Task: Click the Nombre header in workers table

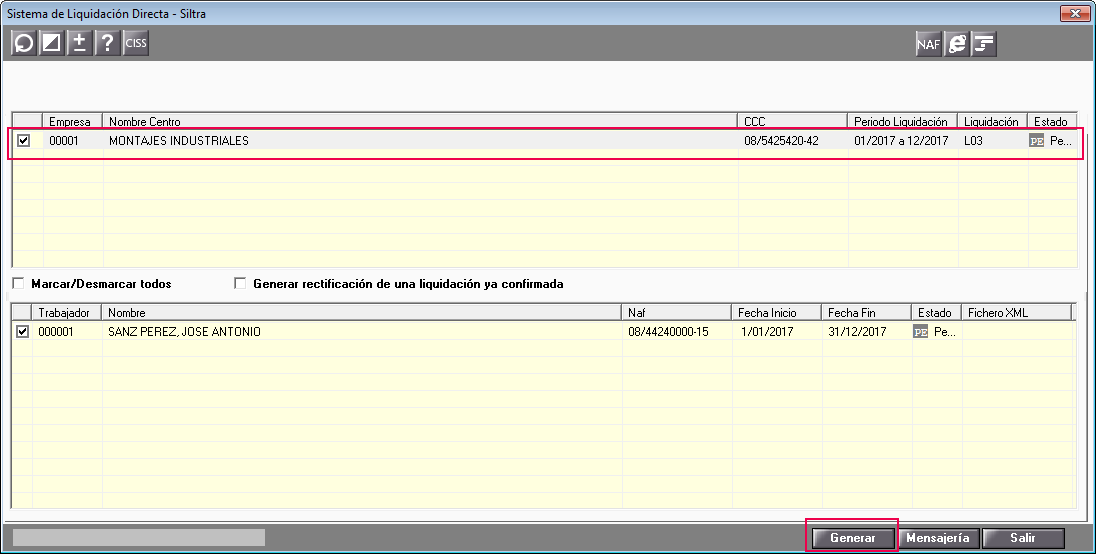Action: click(361, 312)
